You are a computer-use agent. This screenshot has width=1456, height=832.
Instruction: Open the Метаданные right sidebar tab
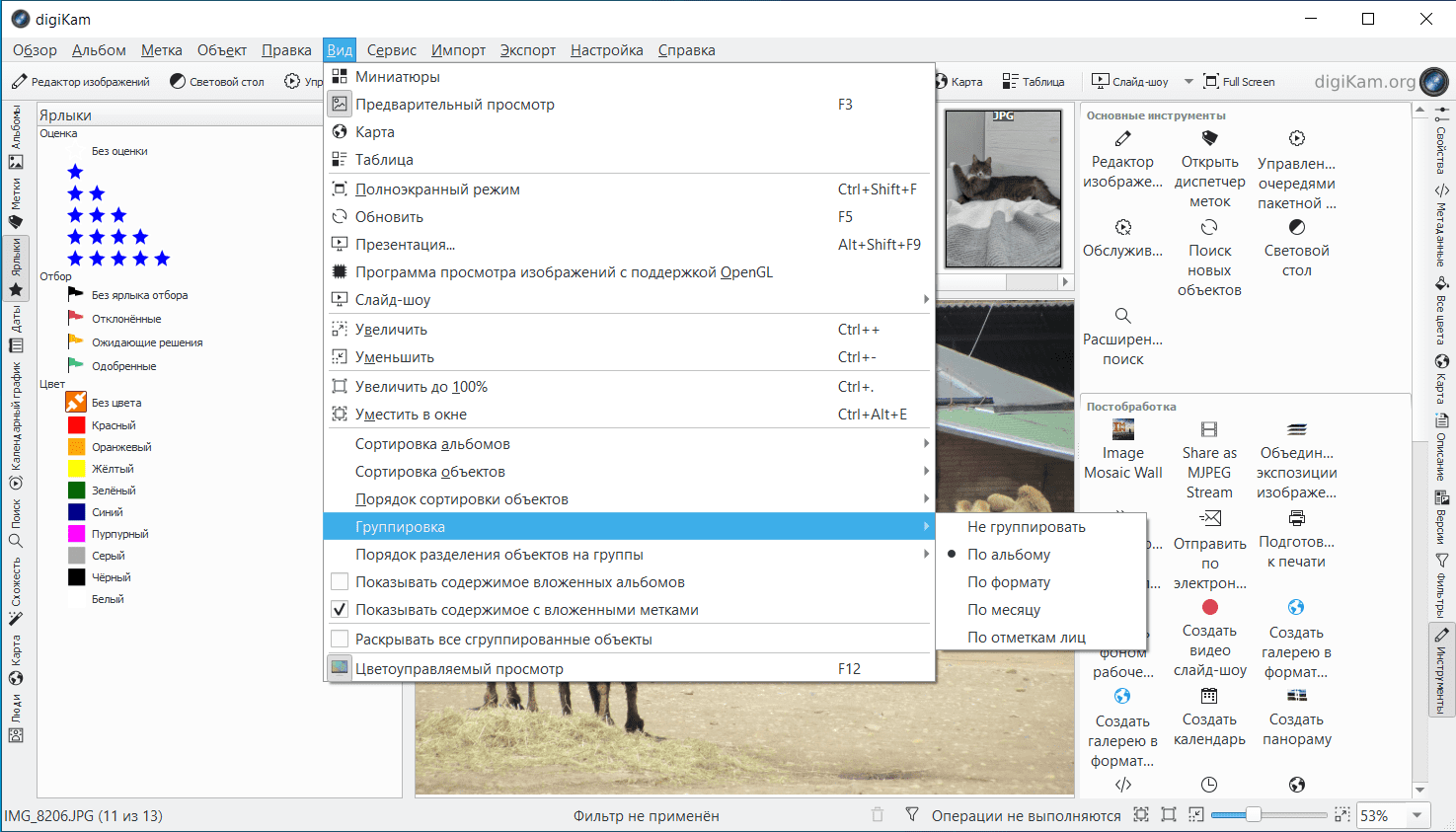pyautogui.click(x=1441, y=226)
